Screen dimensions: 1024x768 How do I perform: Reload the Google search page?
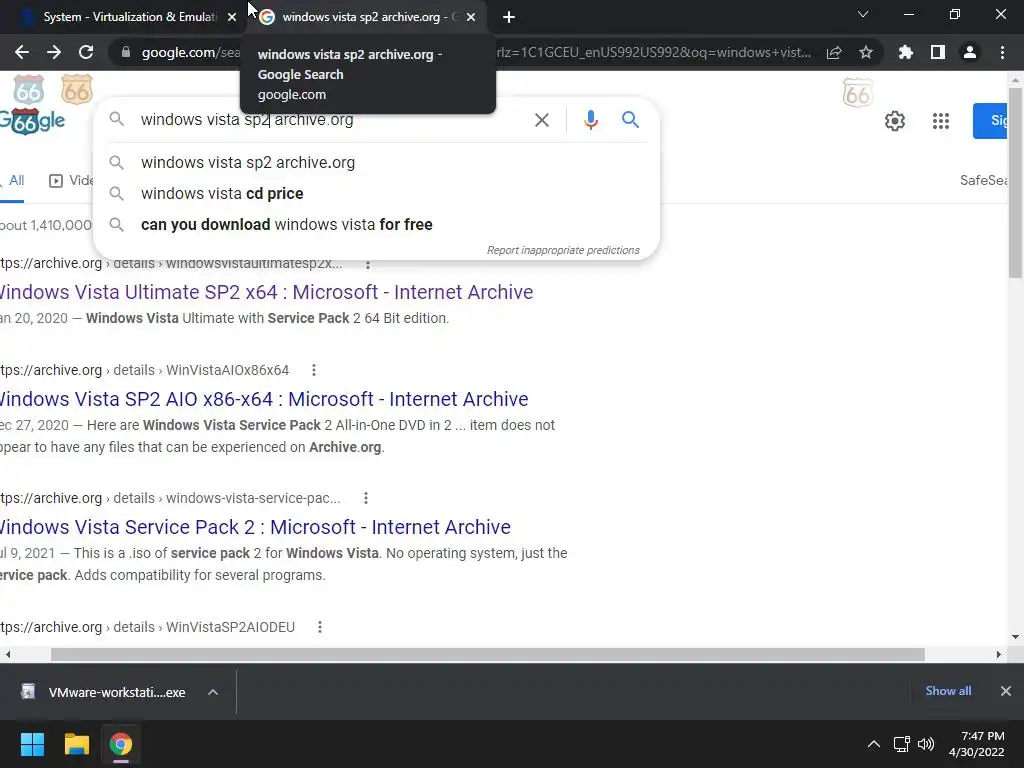(86, 52)
